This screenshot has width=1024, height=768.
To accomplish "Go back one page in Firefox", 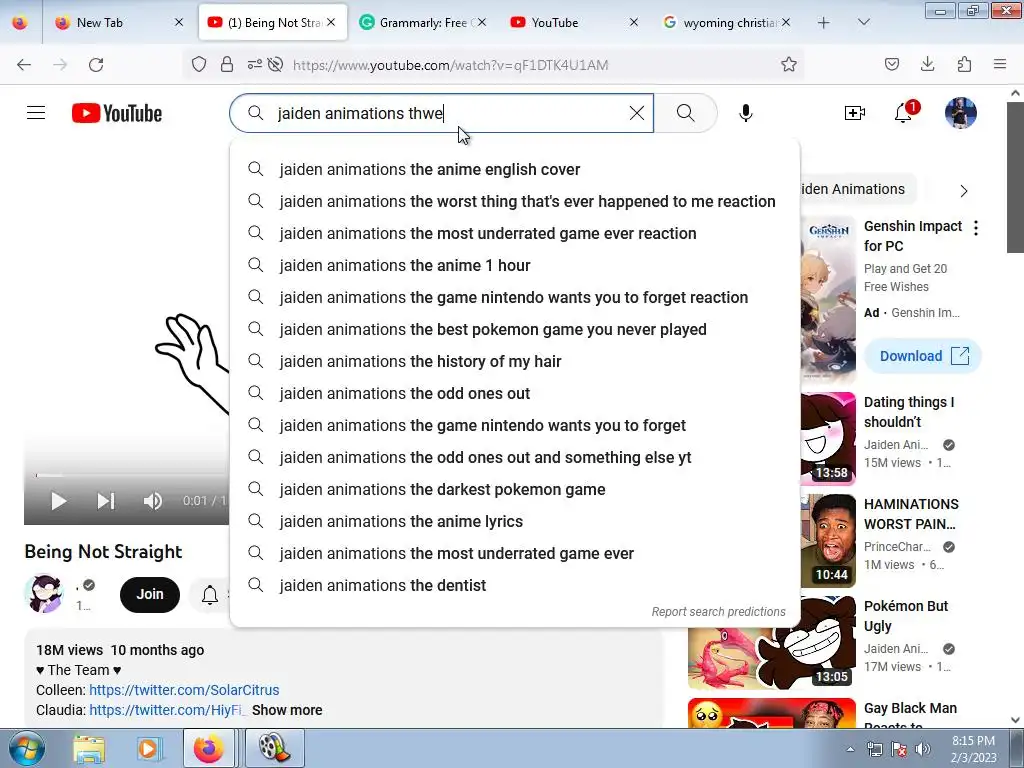I will point(24,64).
